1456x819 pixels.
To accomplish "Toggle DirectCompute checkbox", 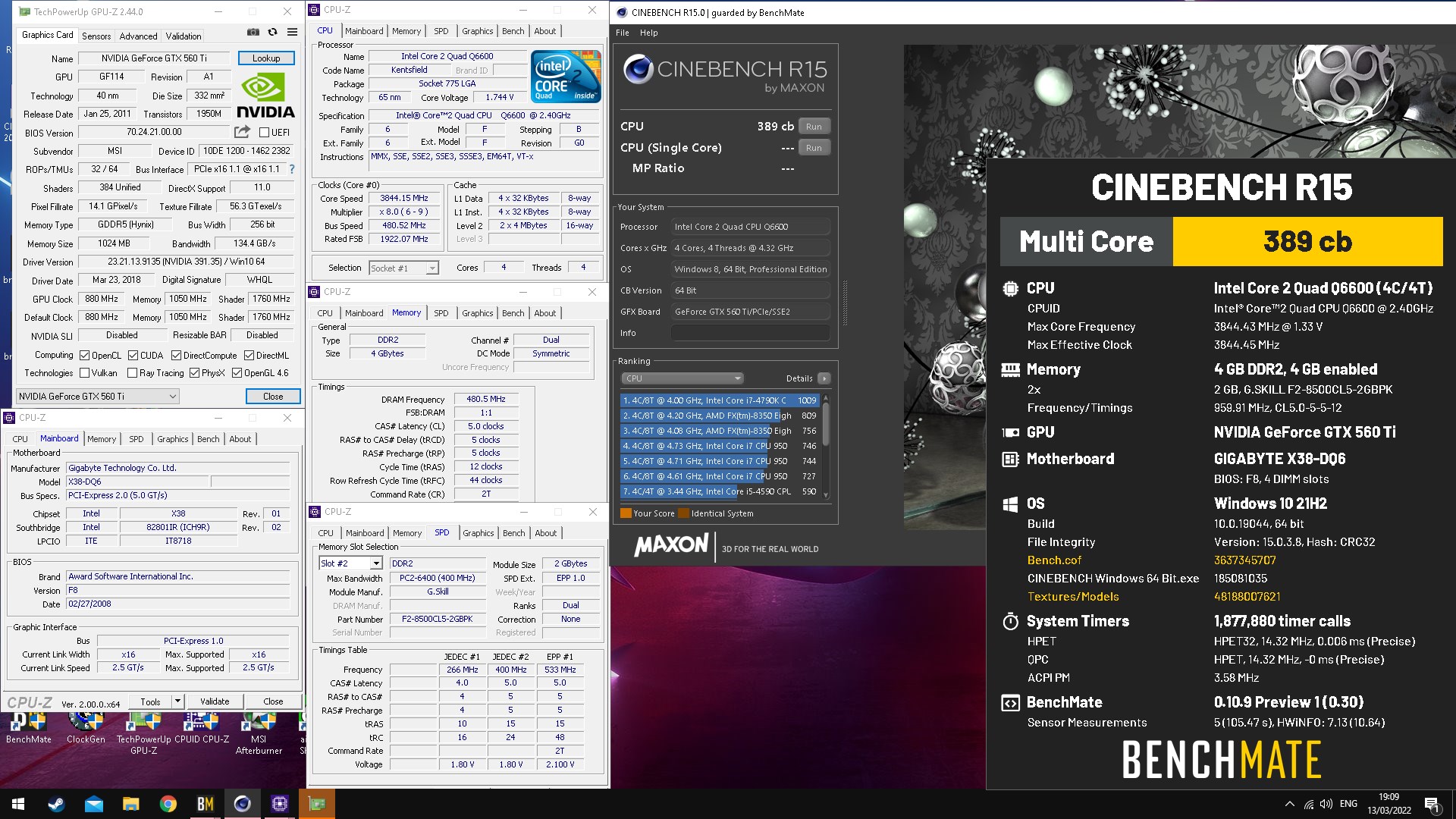I will point(176,356).
